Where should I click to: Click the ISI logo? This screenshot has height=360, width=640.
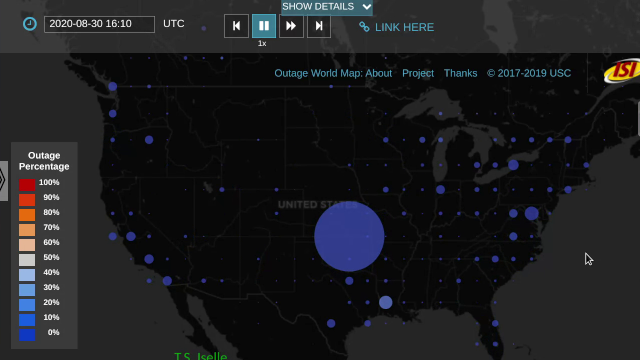click(622, 71)
